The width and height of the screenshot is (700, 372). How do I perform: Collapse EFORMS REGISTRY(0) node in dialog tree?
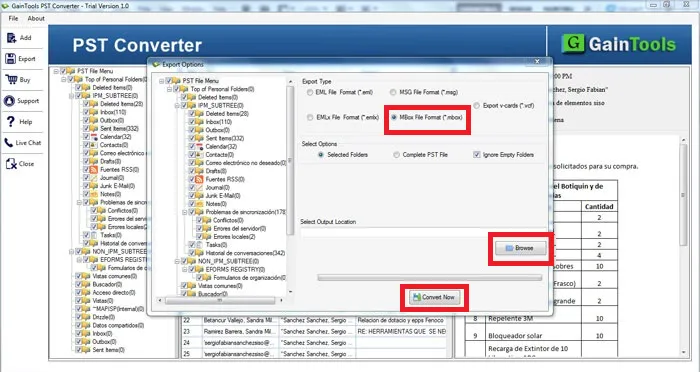pyautogui.click(x=184, y=270)
